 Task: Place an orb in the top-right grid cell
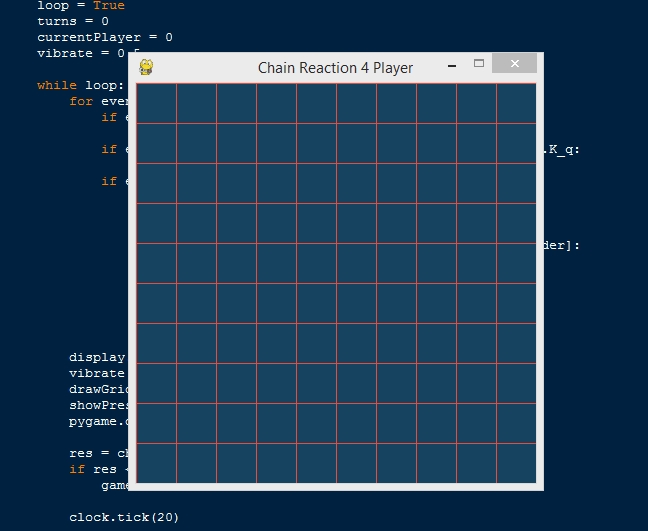pos(516,103)
